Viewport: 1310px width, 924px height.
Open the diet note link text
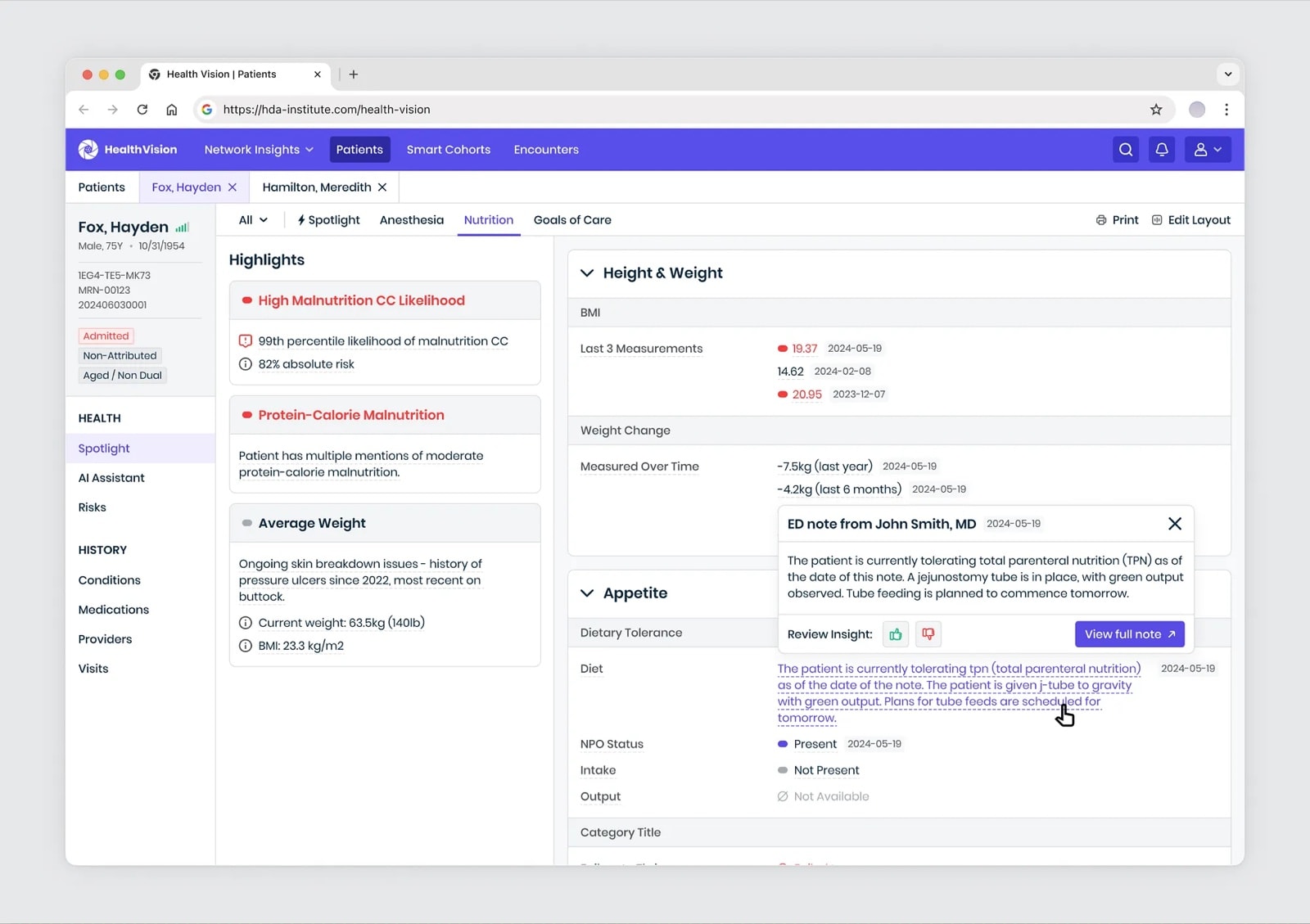(x=958, y=693)
